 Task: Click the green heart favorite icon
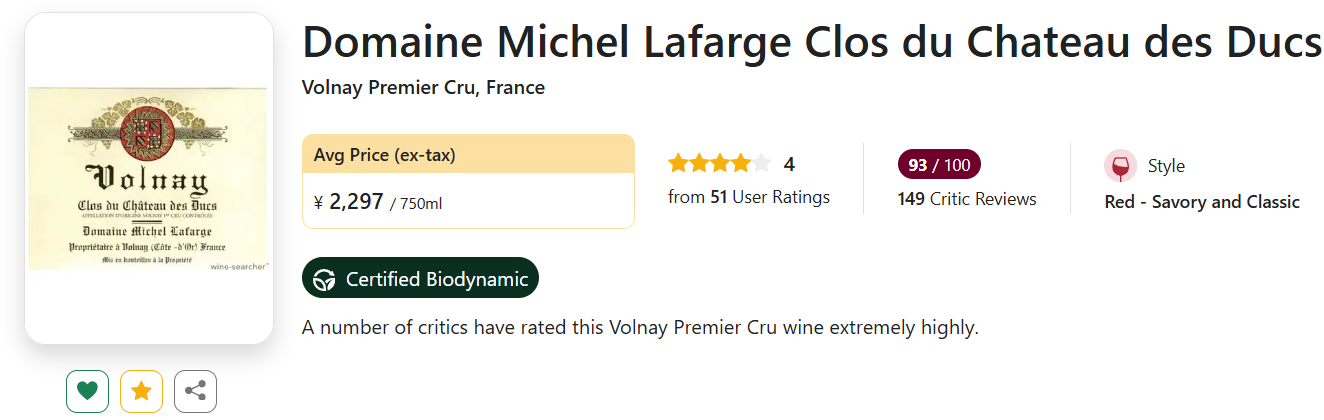(x=88, y=391)
